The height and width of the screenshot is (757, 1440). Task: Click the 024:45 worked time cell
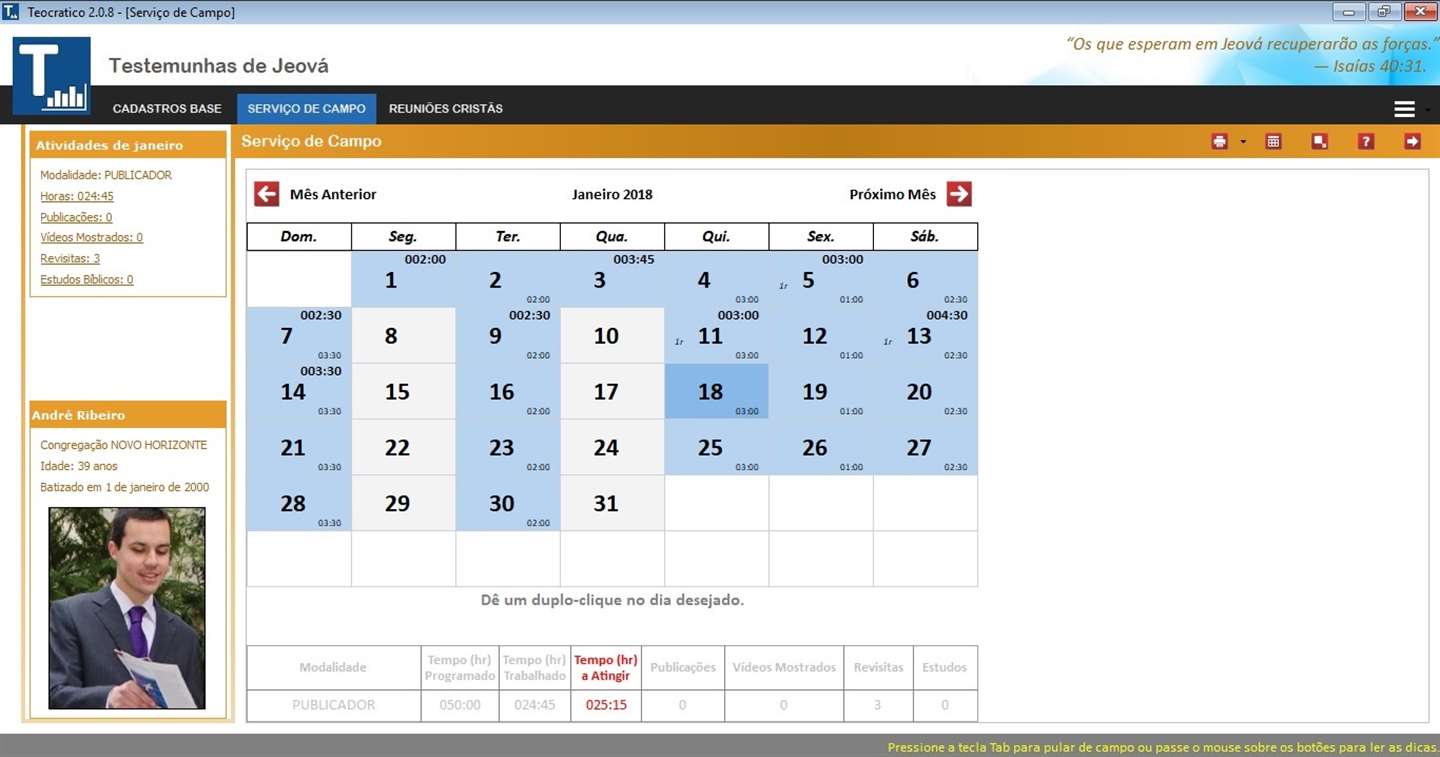535,705
